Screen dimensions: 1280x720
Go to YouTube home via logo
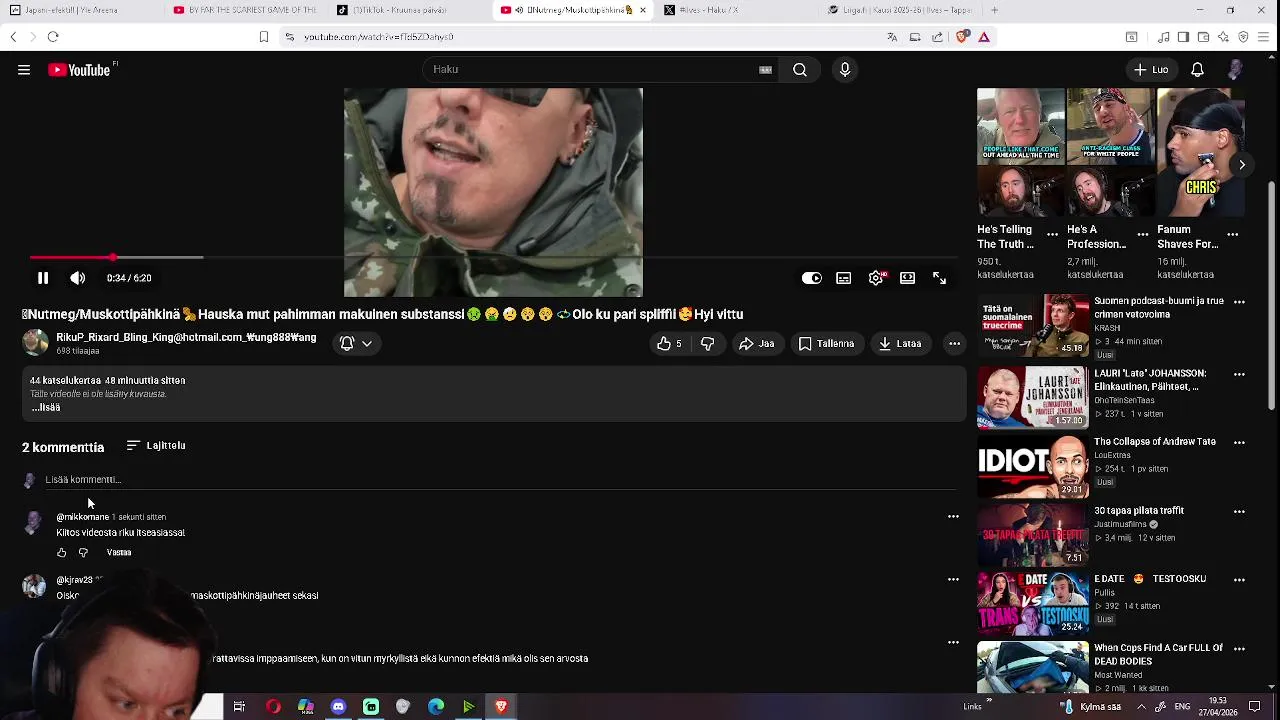pos(79,70)
